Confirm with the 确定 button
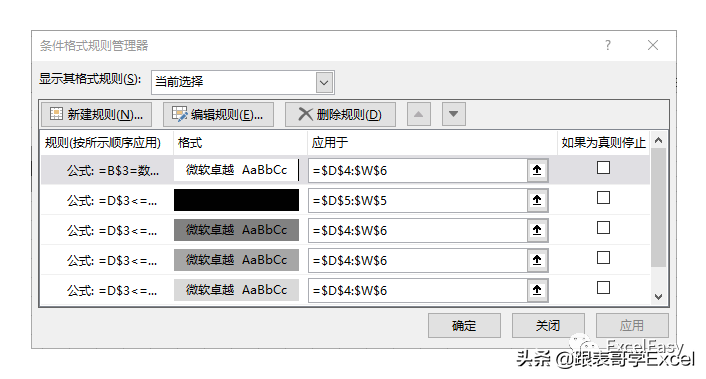Viewport: 706px width, 379px height. coord(464,325)
